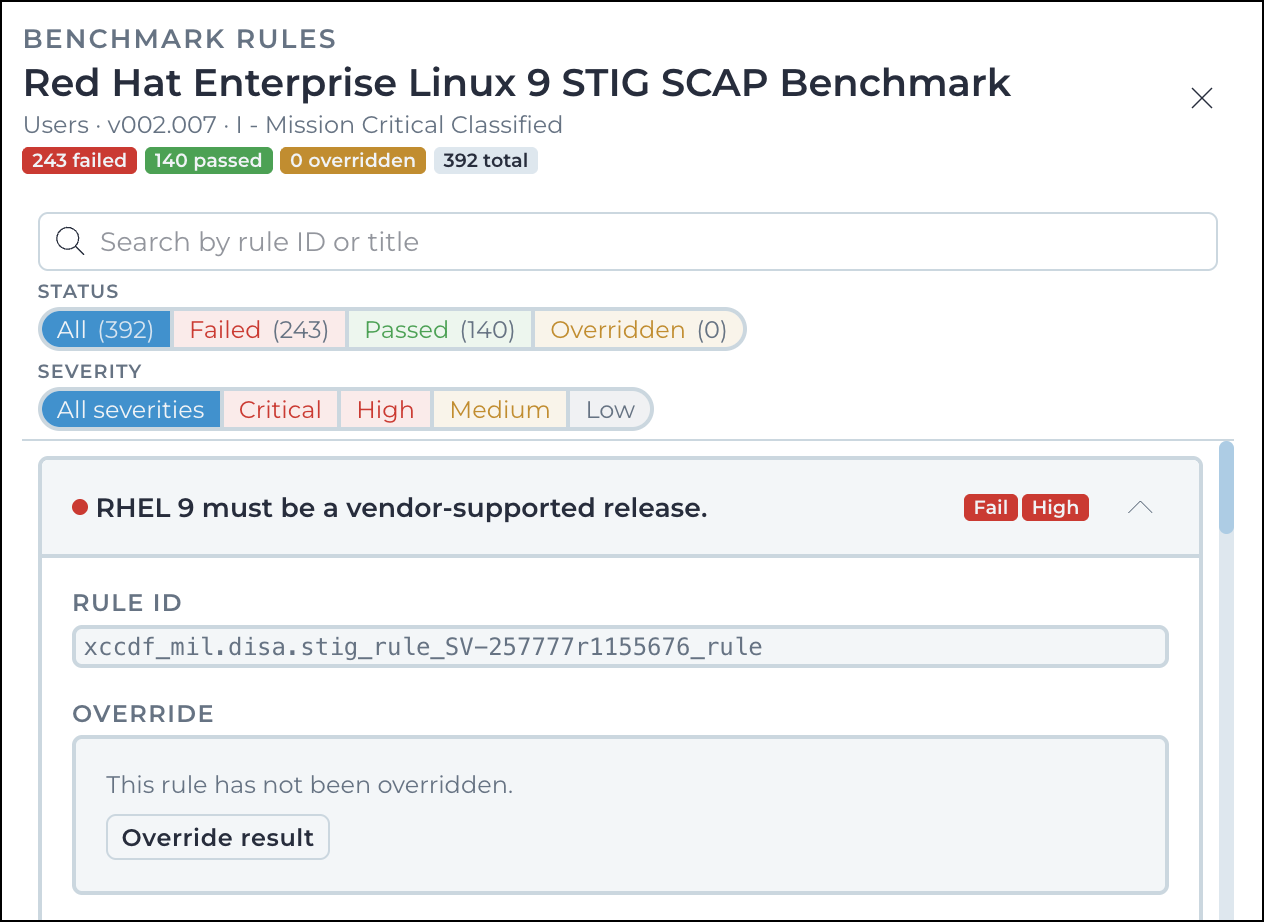Close the Benchmark Rules dialog
The height and width of the screenshot is (922, 1264).
tap(1201, 98)
